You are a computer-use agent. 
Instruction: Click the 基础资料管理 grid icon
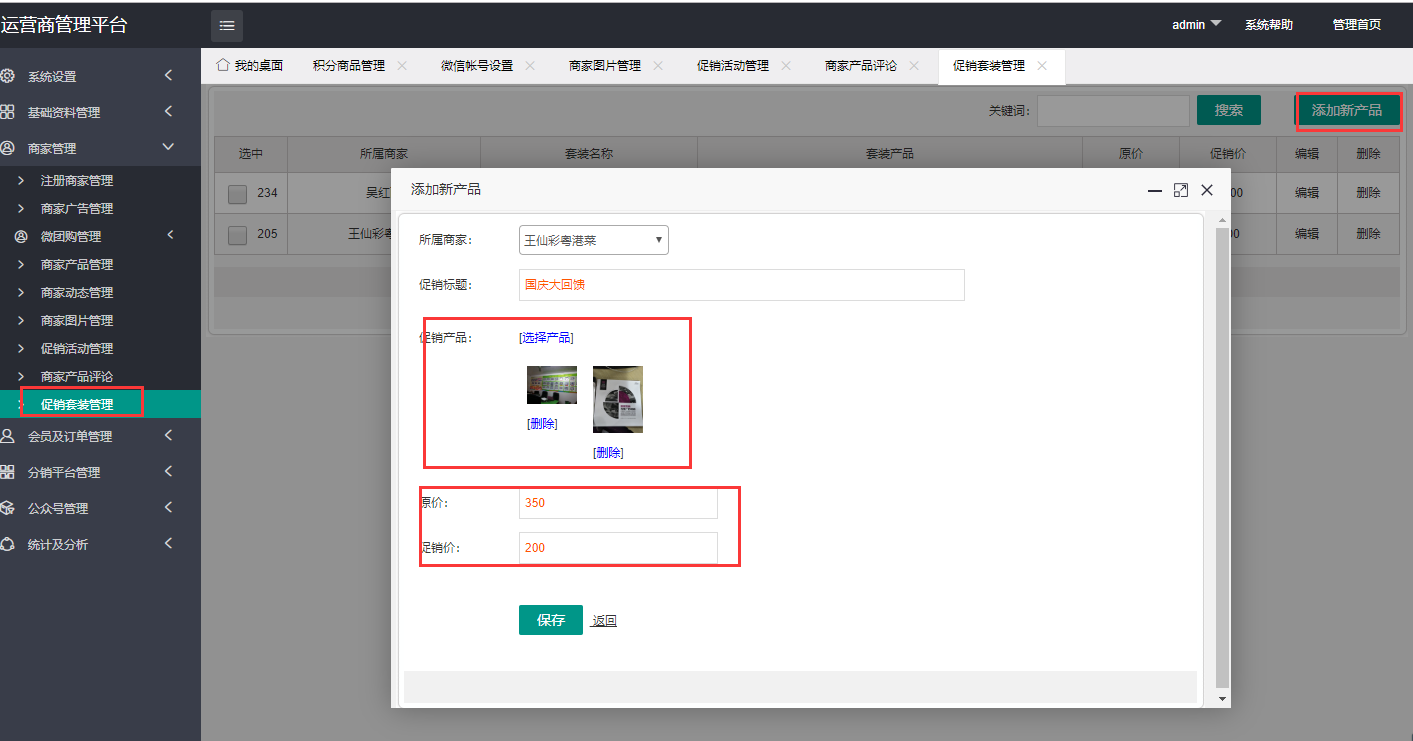[x=8, y=112]
